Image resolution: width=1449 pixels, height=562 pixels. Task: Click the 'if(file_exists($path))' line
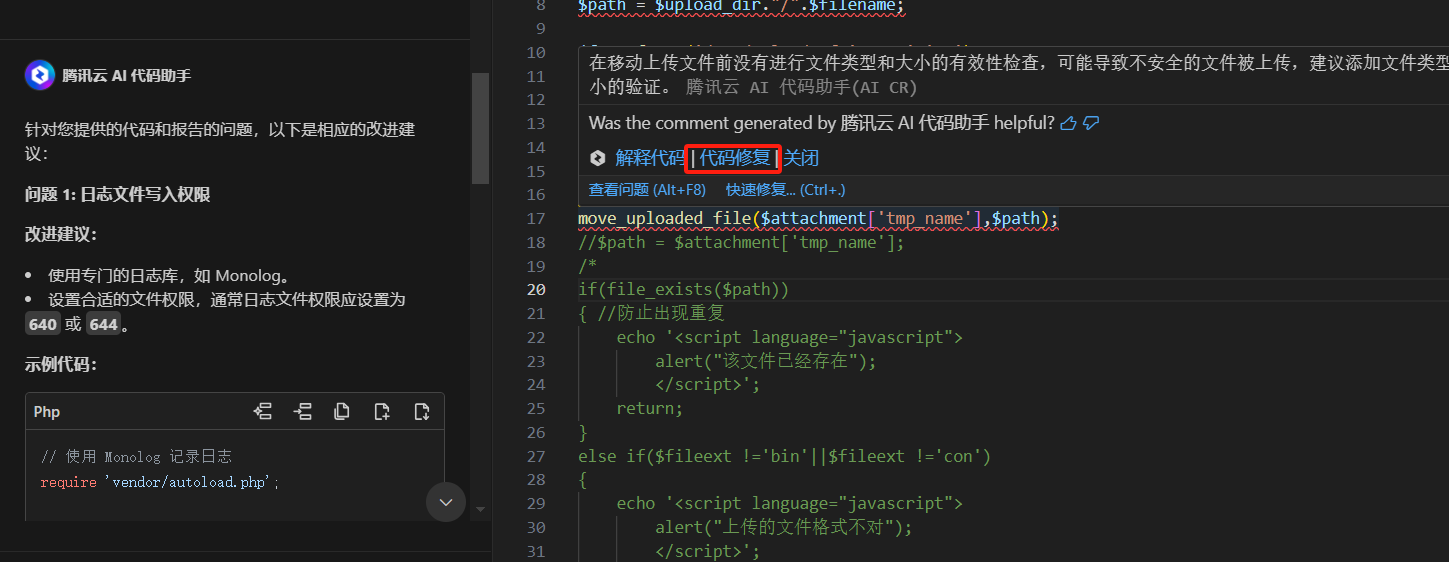coord(684,290)
